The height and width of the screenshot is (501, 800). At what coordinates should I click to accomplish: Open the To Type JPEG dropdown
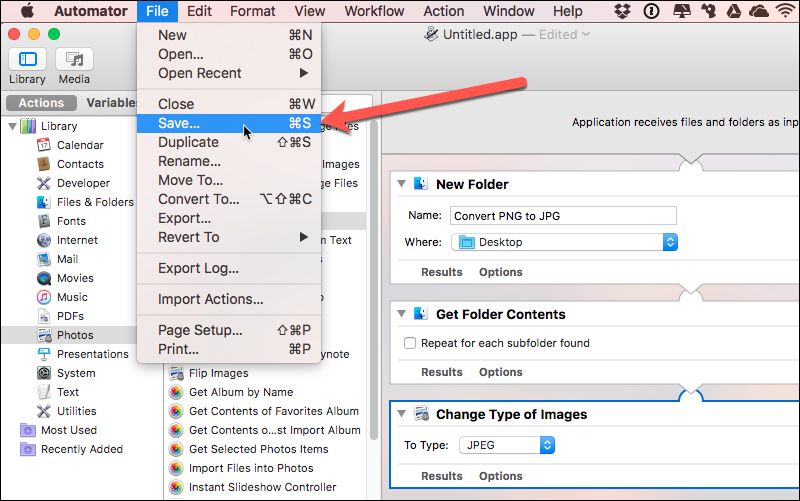click(x=506, y=445)
